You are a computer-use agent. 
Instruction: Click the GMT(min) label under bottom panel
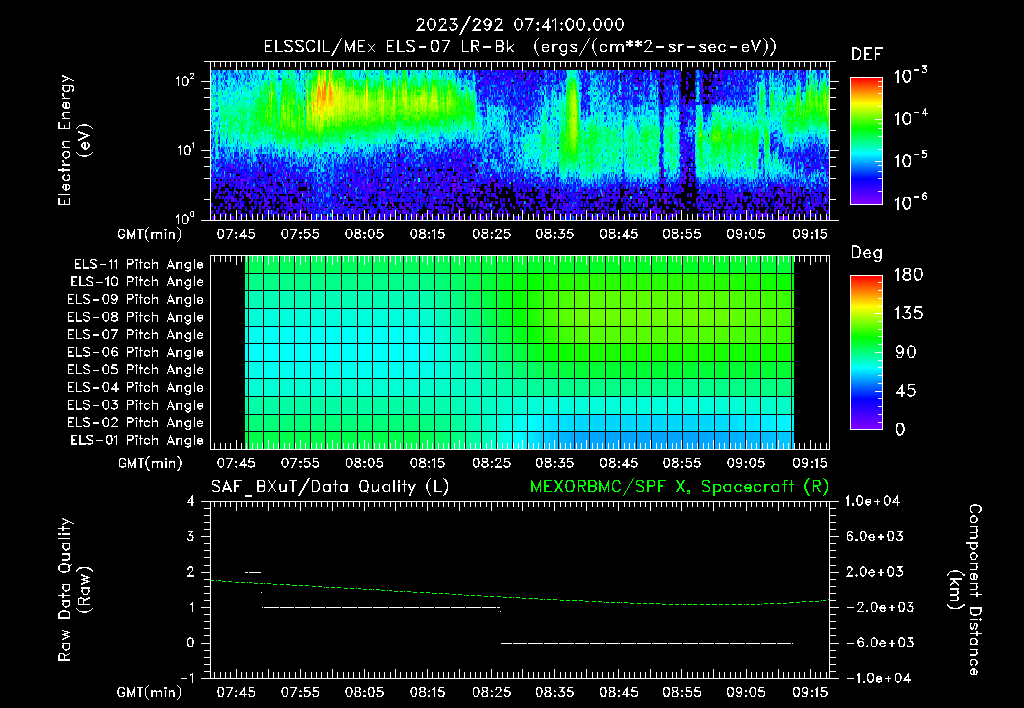pos(150,692)
